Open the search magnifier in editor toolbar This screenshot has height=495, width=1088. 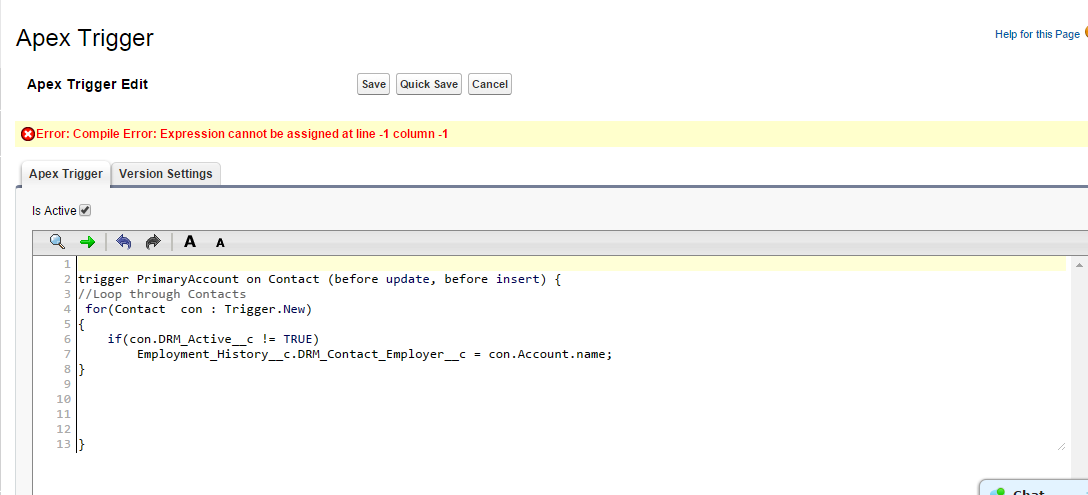click(x=57, y=242)
